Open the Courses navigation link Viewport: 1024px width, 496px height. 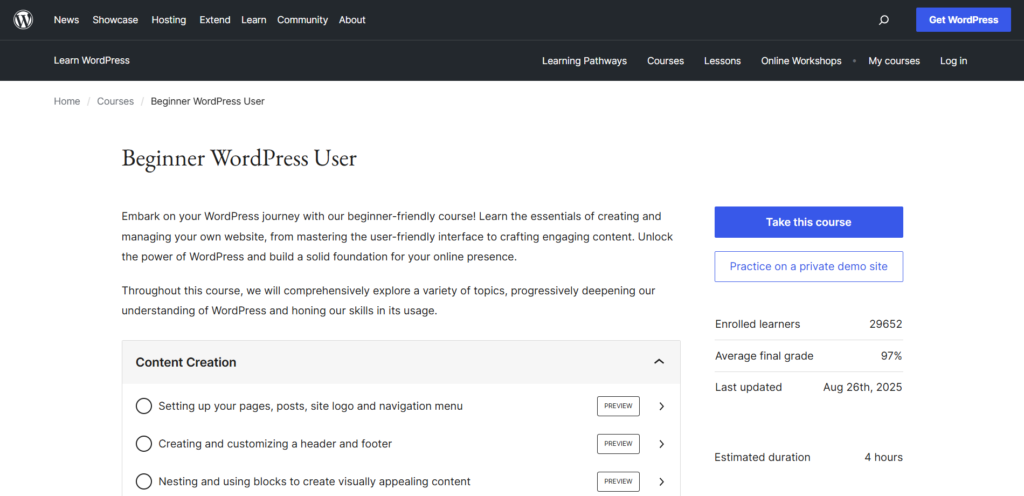point(665,61)
